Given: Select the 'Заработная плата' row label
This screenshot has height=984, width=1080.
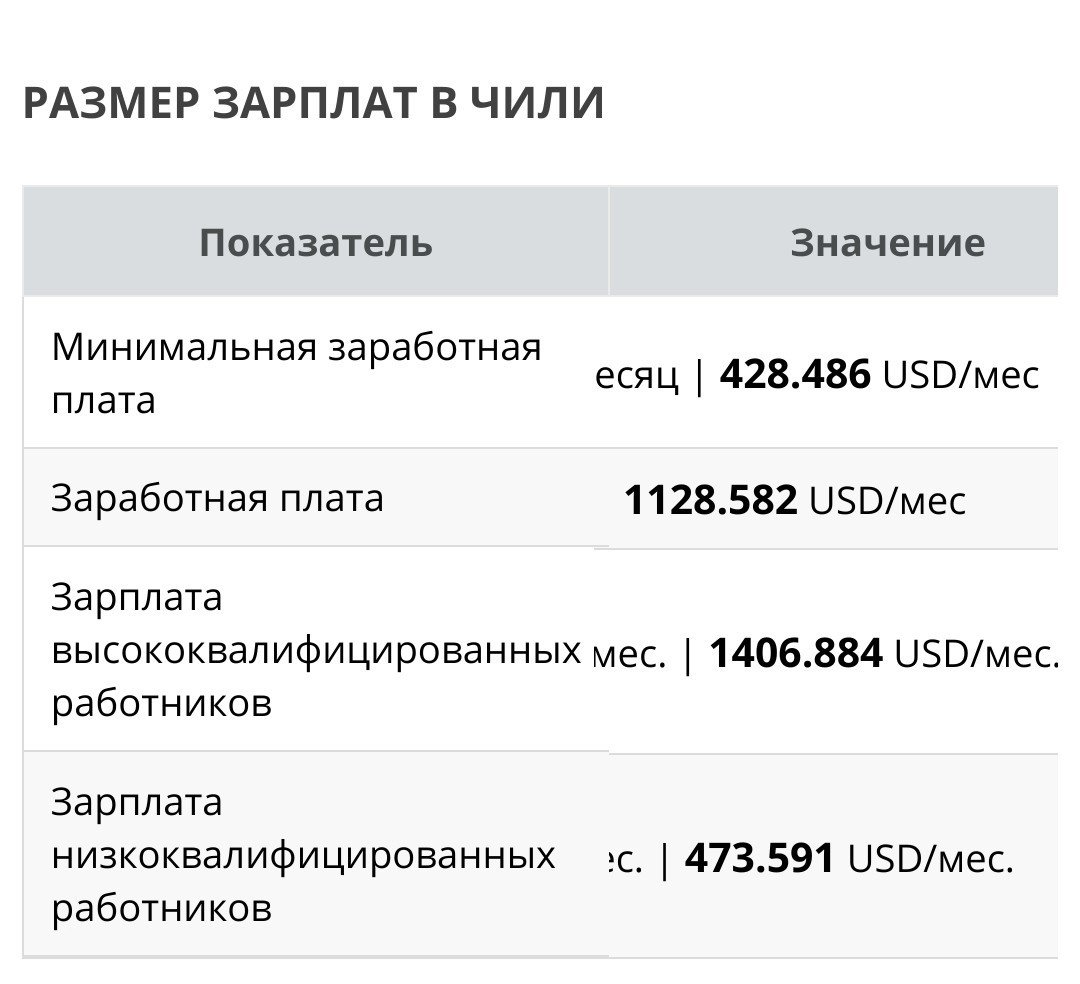Looking at the screenshot, I should point(217,497).
